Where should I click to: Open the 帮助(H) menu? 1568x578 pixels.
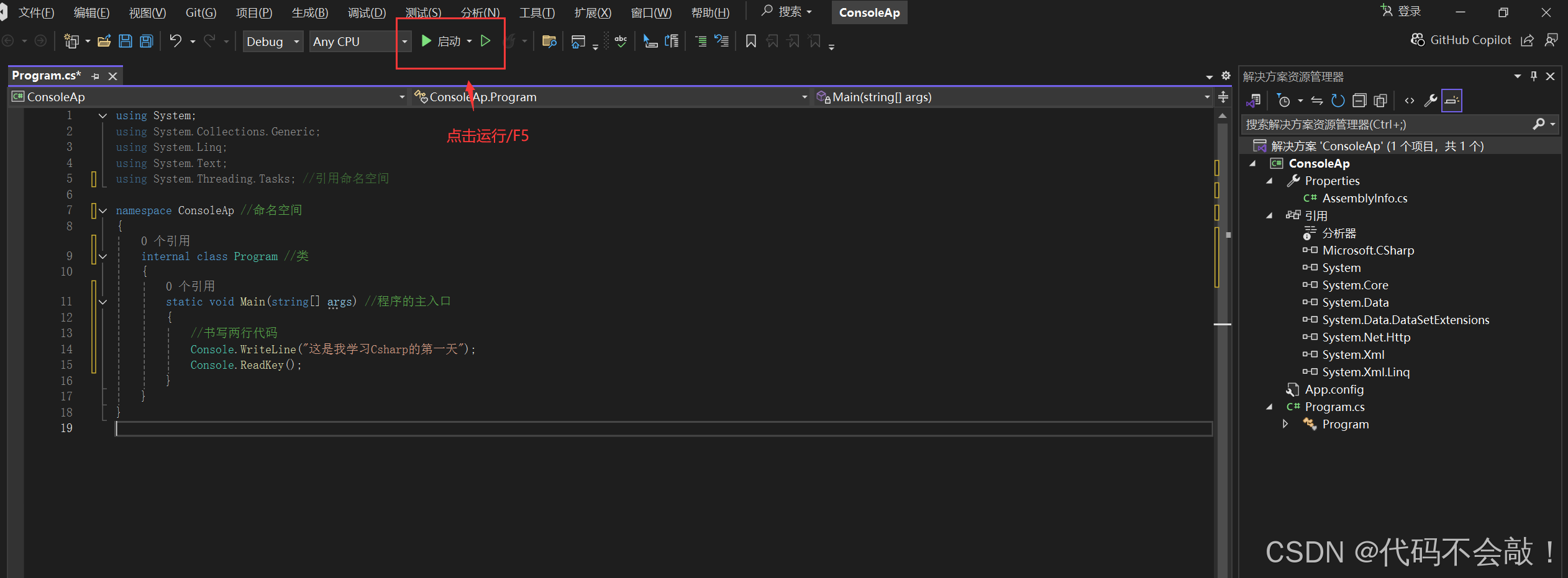click(710, 12)
